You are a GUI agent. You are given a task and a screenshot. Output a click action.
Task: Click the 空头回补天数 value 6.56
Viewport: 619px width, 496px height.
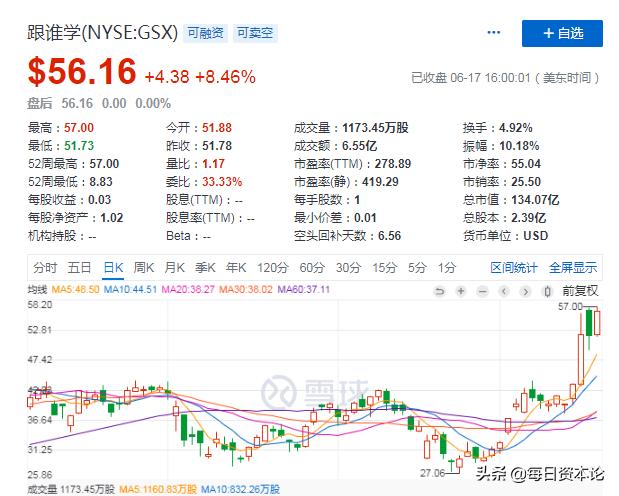tap(389, 236)
